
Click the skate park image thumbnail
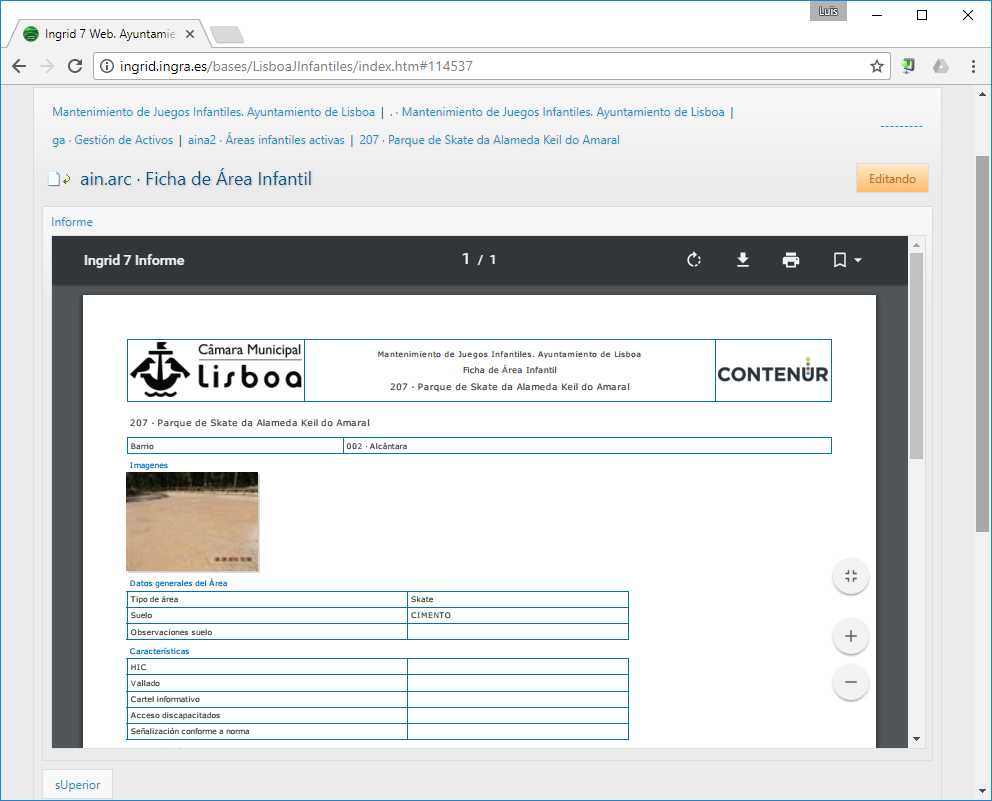click(192, 522)
